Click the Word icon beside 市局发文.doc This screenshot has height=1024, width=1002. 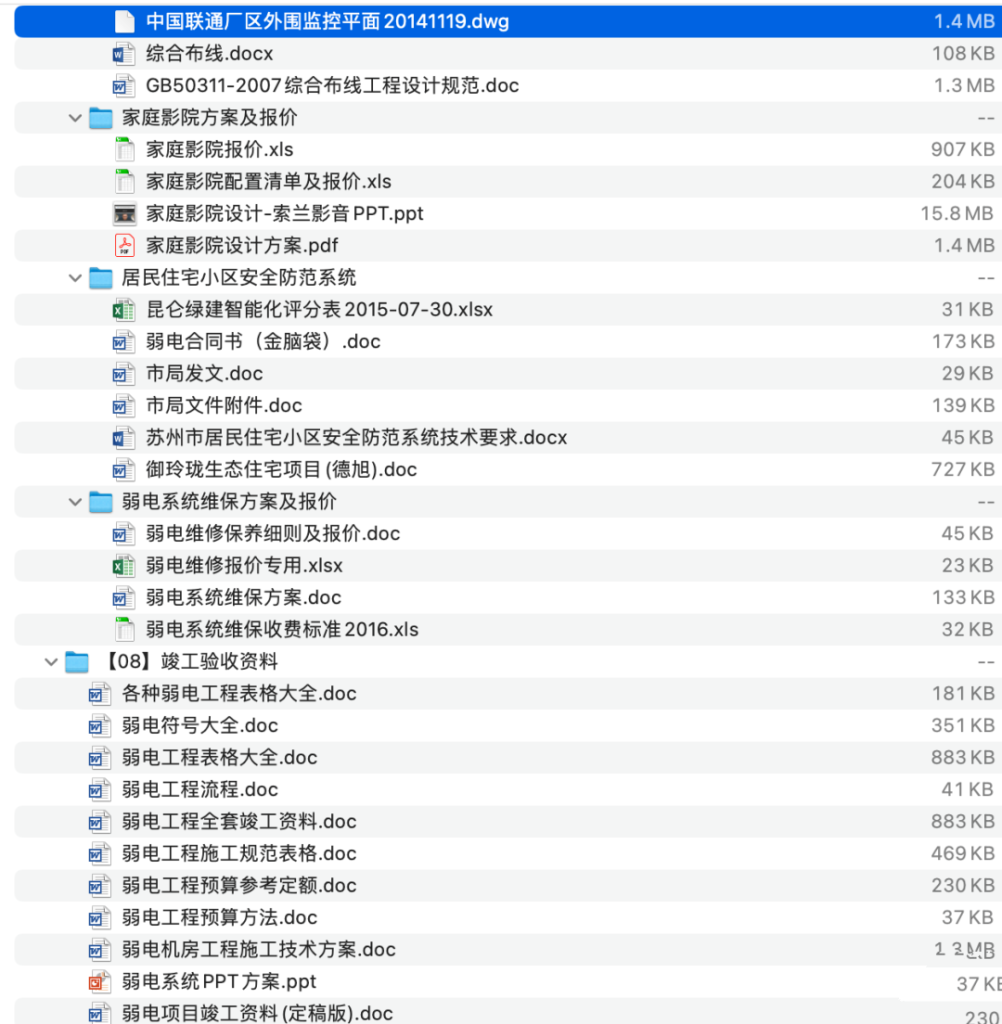(122, 373)
